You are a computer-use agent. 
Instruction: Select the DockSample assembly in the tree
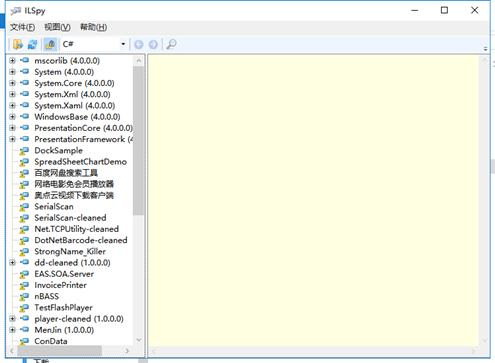tap(58, 150)
